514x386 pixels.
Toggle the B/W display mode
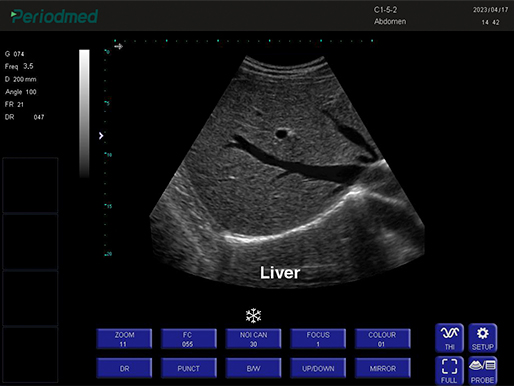pos(253,368)
